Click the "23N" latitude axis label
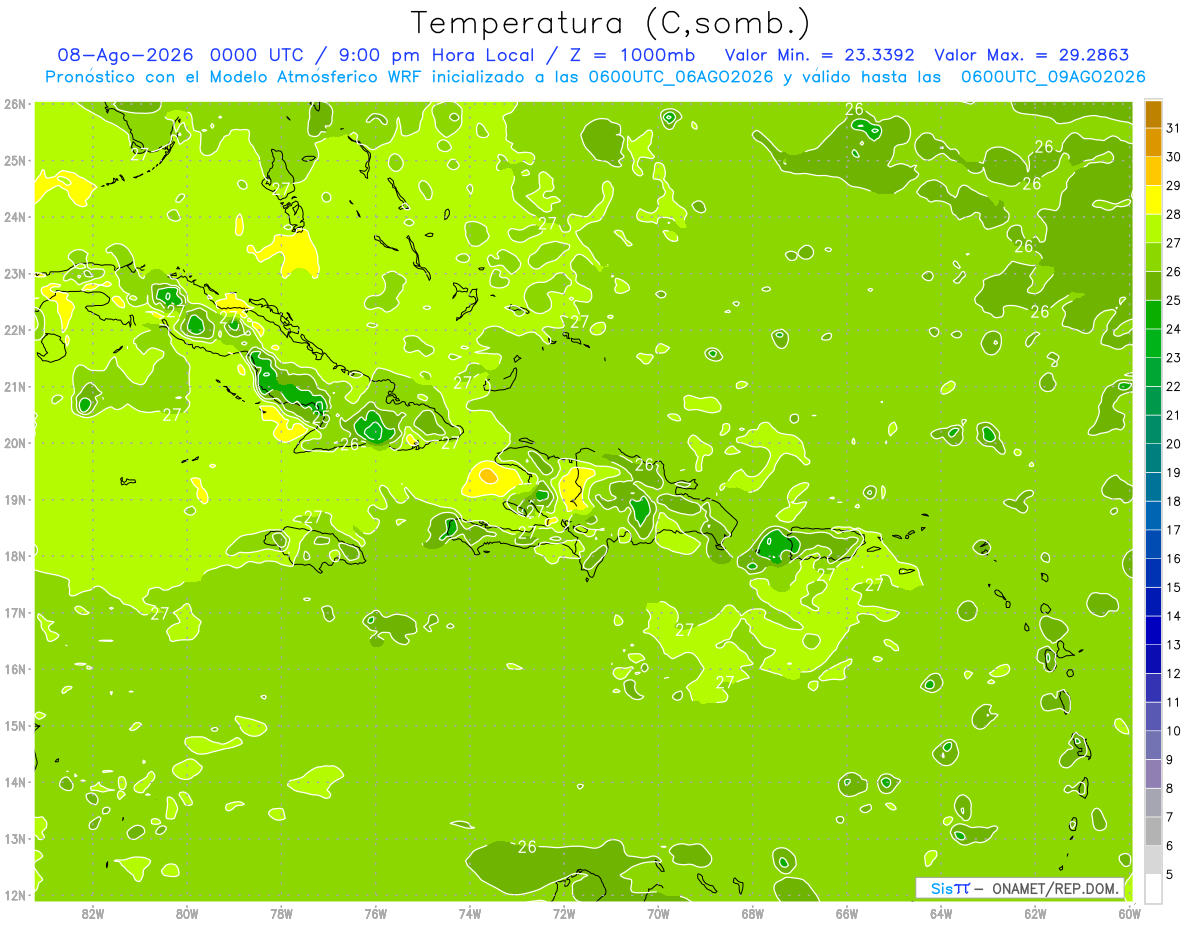Viewport: 1200px width, 927px height. (14, 273)
